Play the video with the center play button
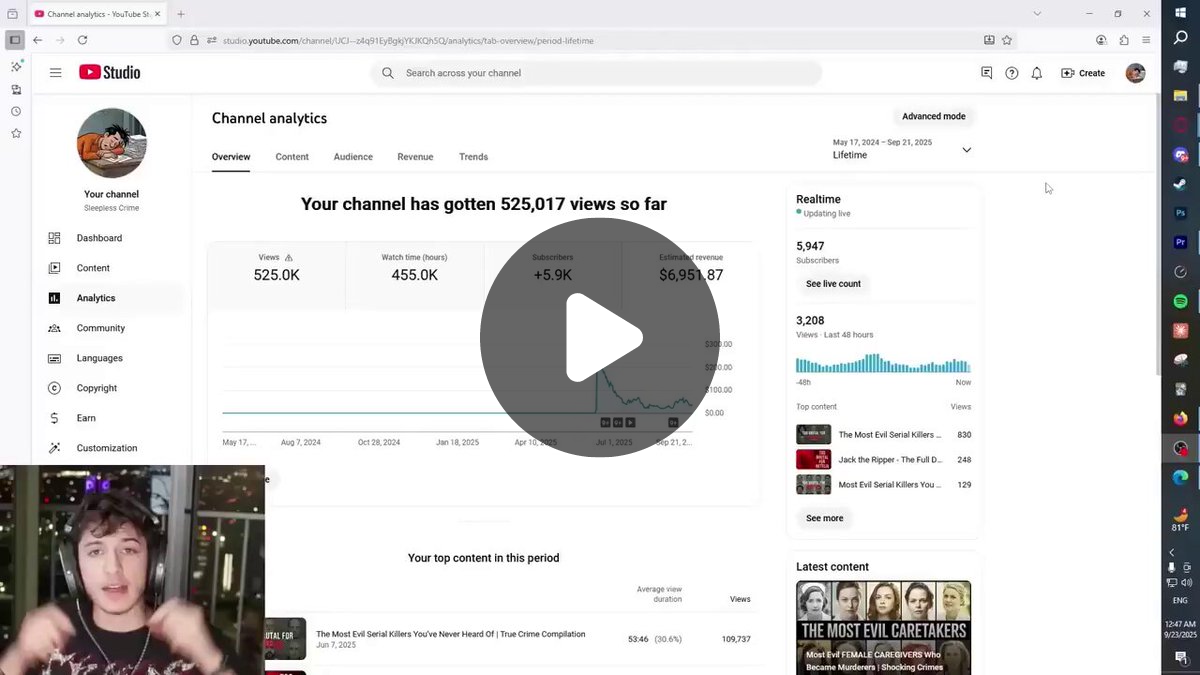The width and height of the screenshot is (1200, 675). 600,338
